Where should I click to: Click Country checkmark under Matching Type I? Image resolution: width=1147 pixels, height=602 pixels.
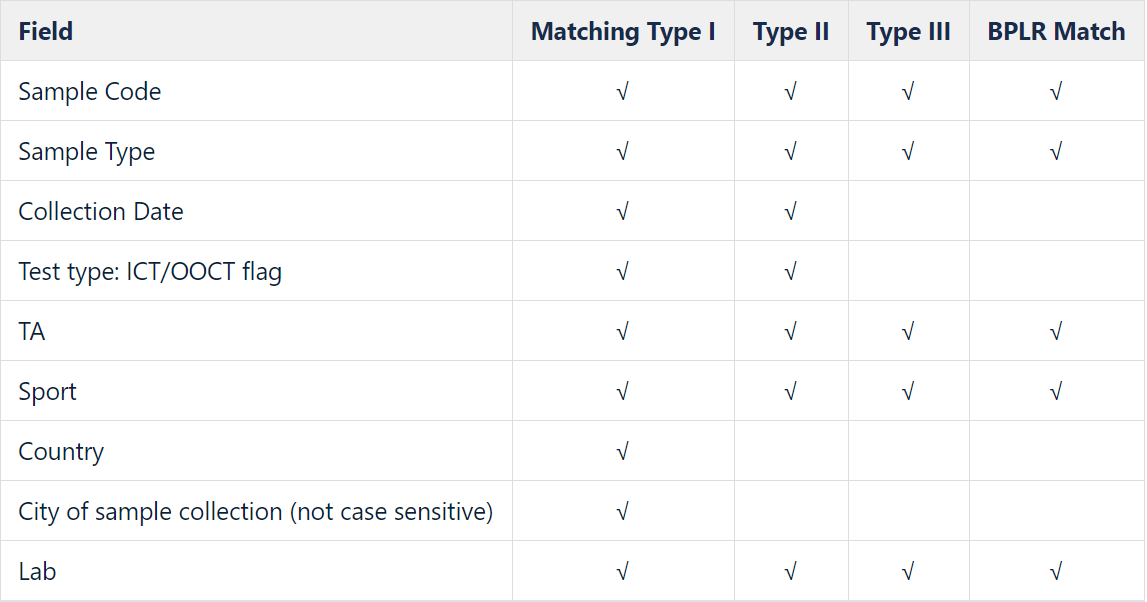pyautogui.click(x=623, y=451)
